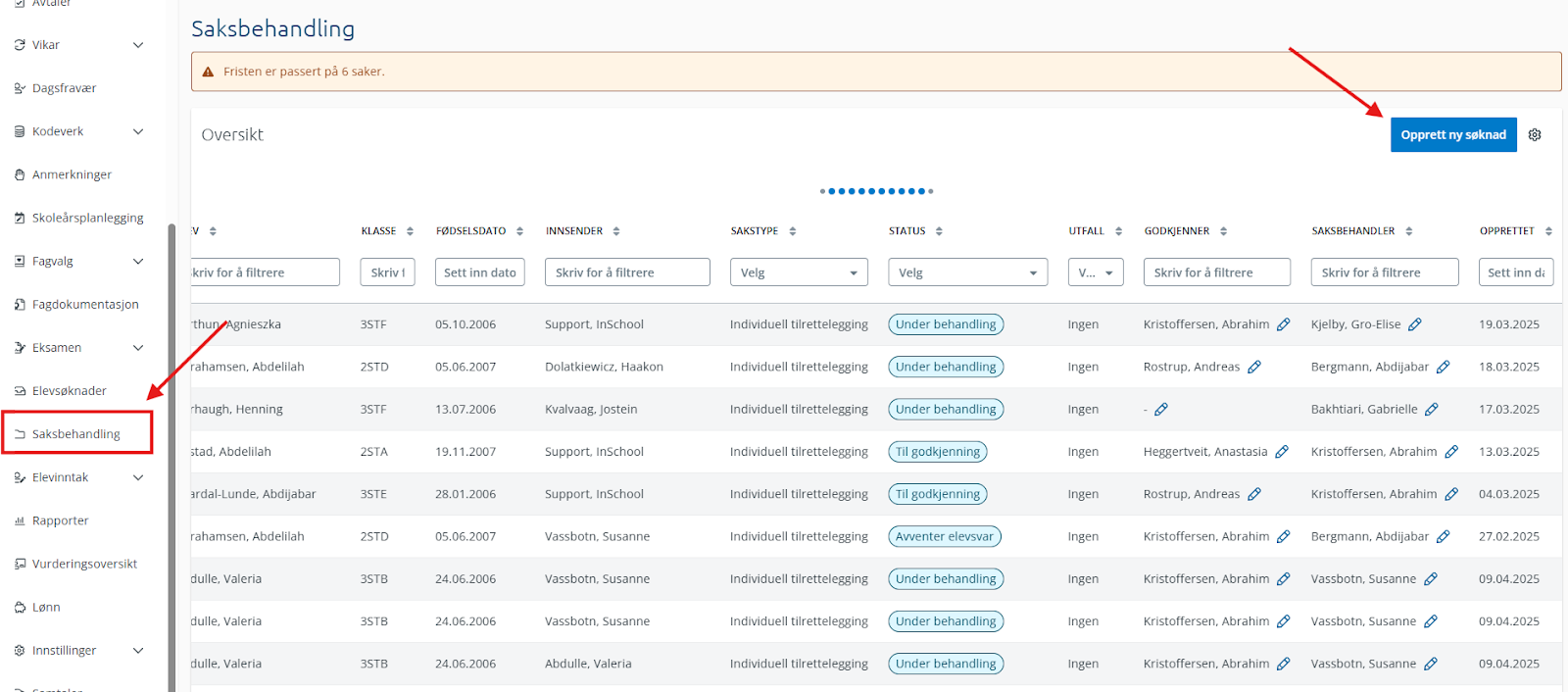Viewport: 1568px width, 692px height.
Task: Open the SAKSTYPE Velg filter dropdown
Action: click(799, 272)
